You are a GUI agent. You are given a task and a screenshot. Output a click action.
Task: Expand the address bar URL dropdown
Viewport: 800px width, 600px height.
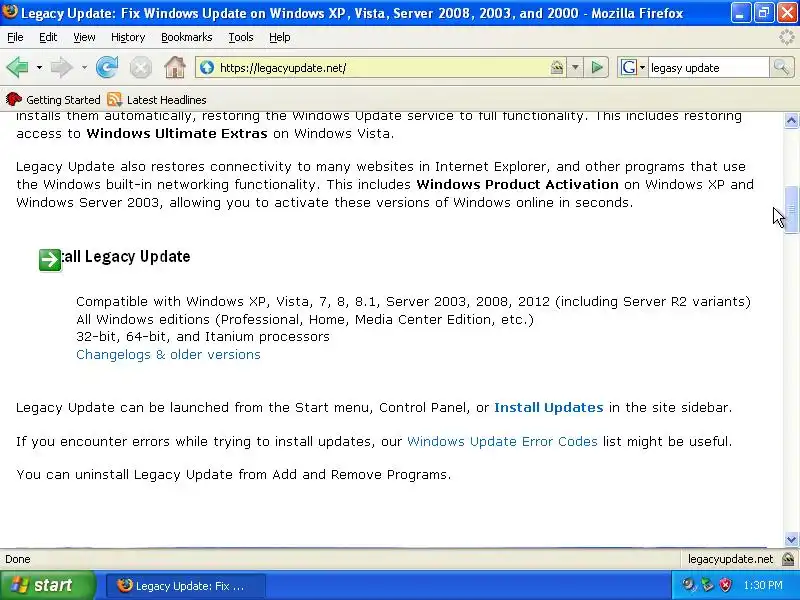tap(575, 67)
